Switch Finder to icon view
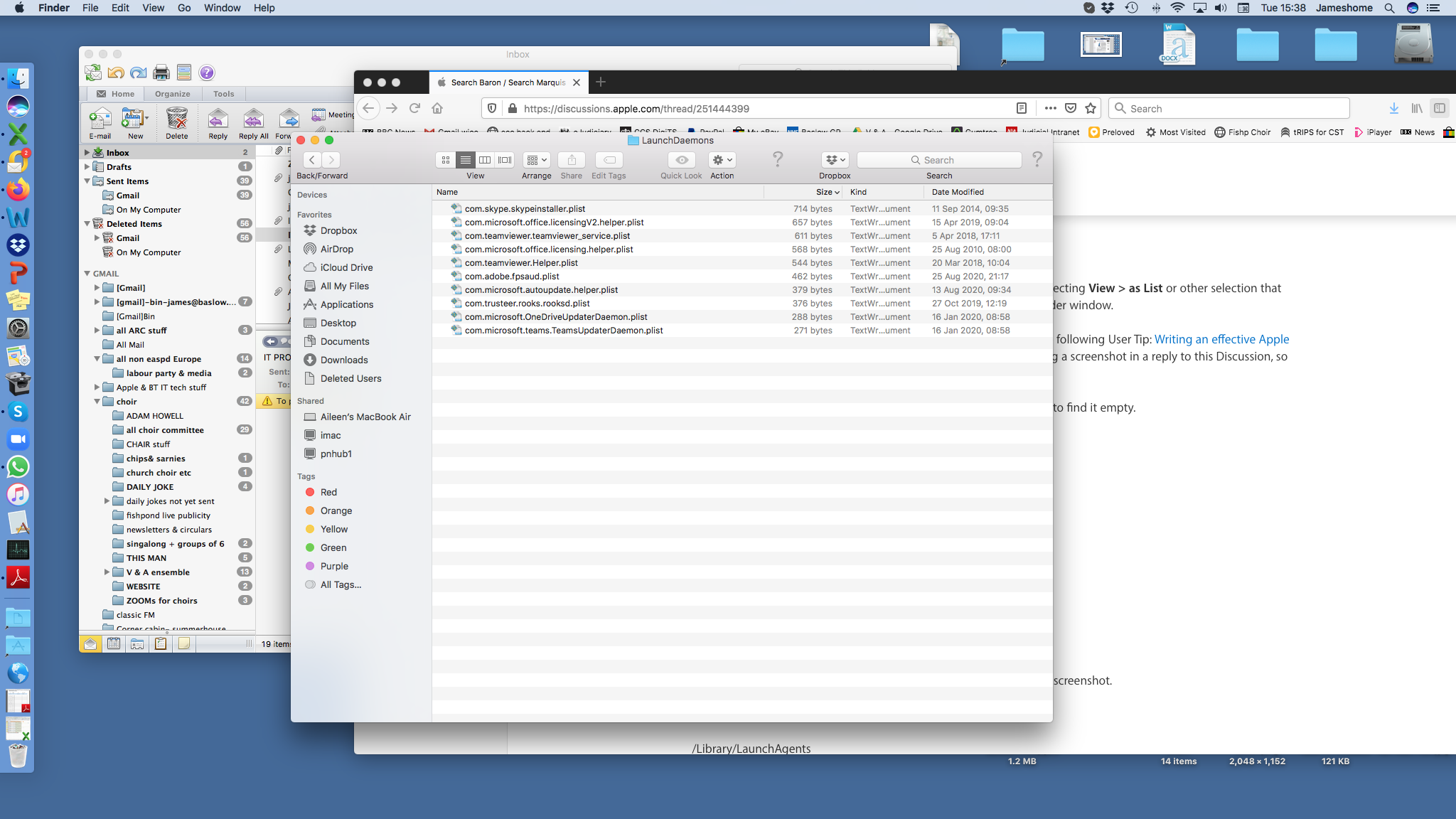Screen dimensions: 1456x819 point(446,160)
